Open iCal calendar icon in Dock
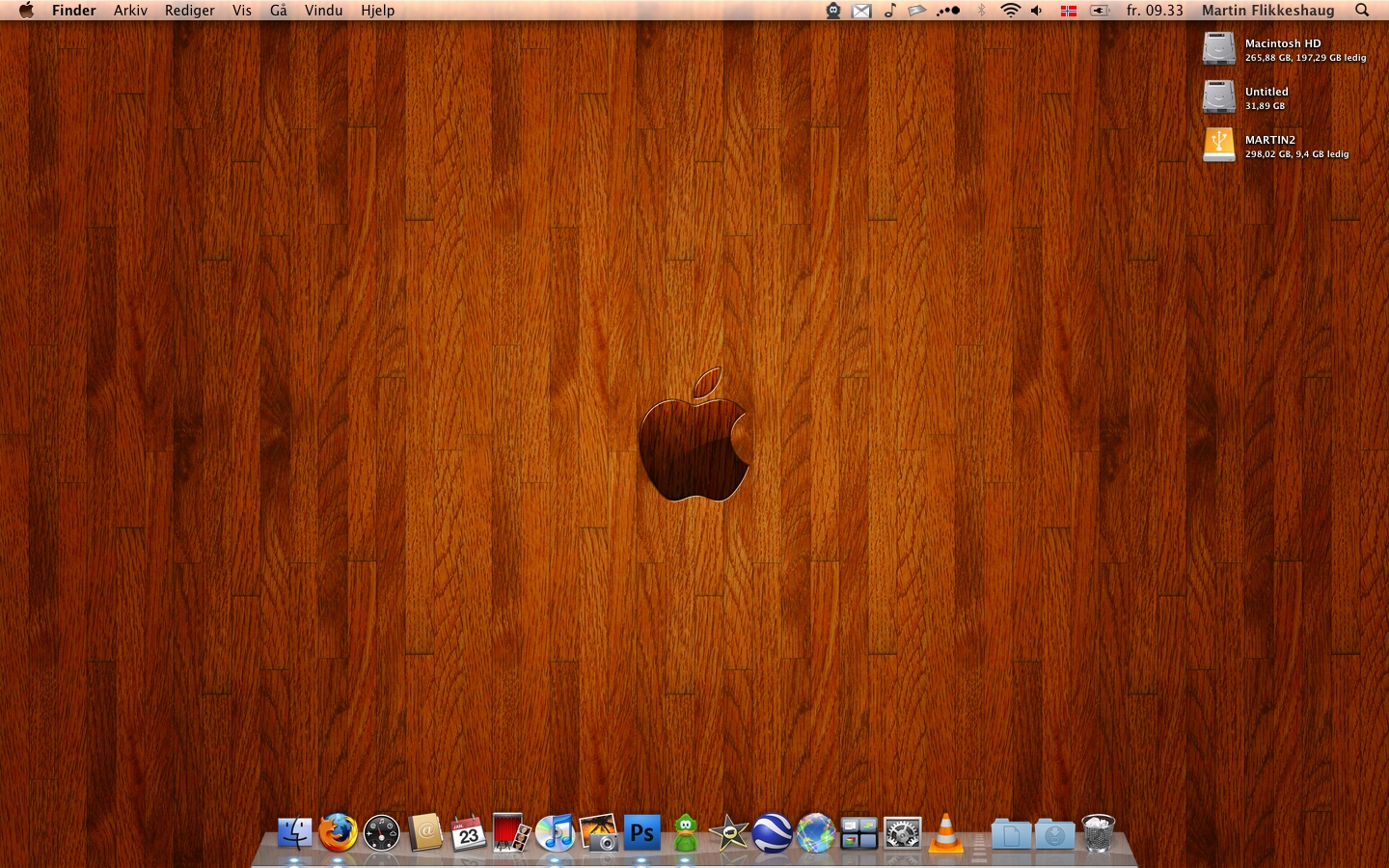The width and height of the screenshot is (1389, 868). click(x=468, y=833)
